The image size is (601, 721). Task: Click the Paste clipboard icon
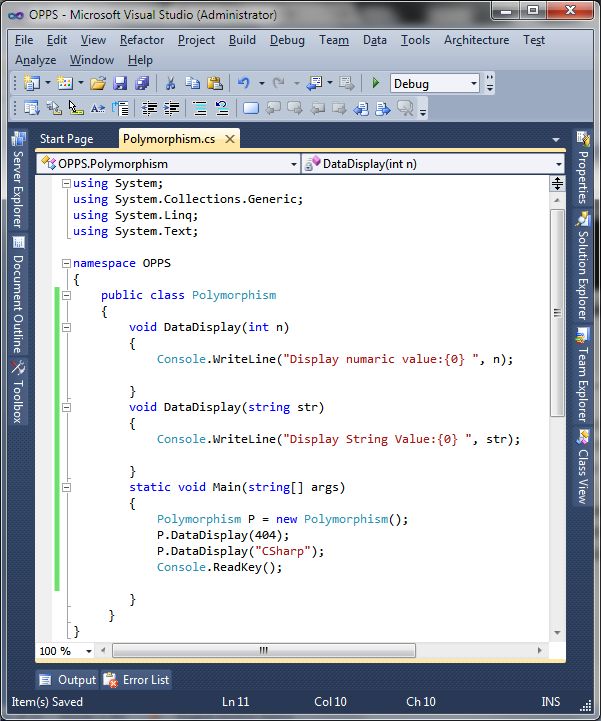(x=215, y=83)
